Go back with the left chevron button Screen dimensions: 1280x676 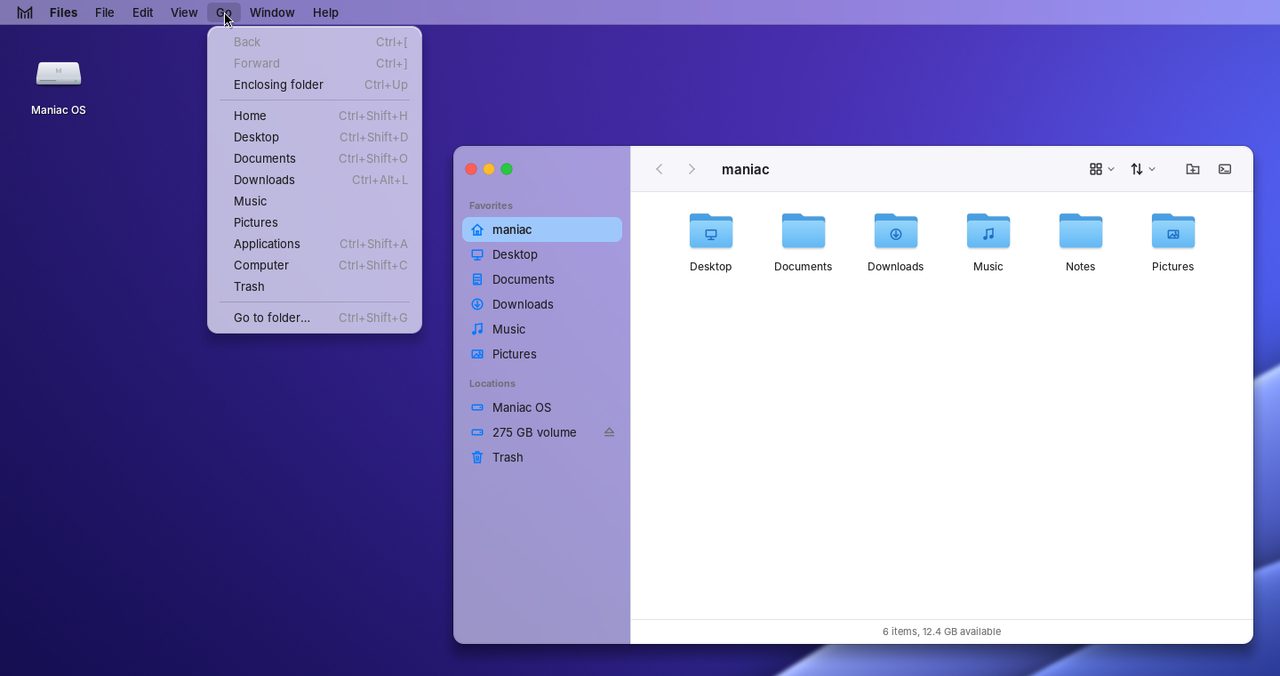click(x=659, y=169)
